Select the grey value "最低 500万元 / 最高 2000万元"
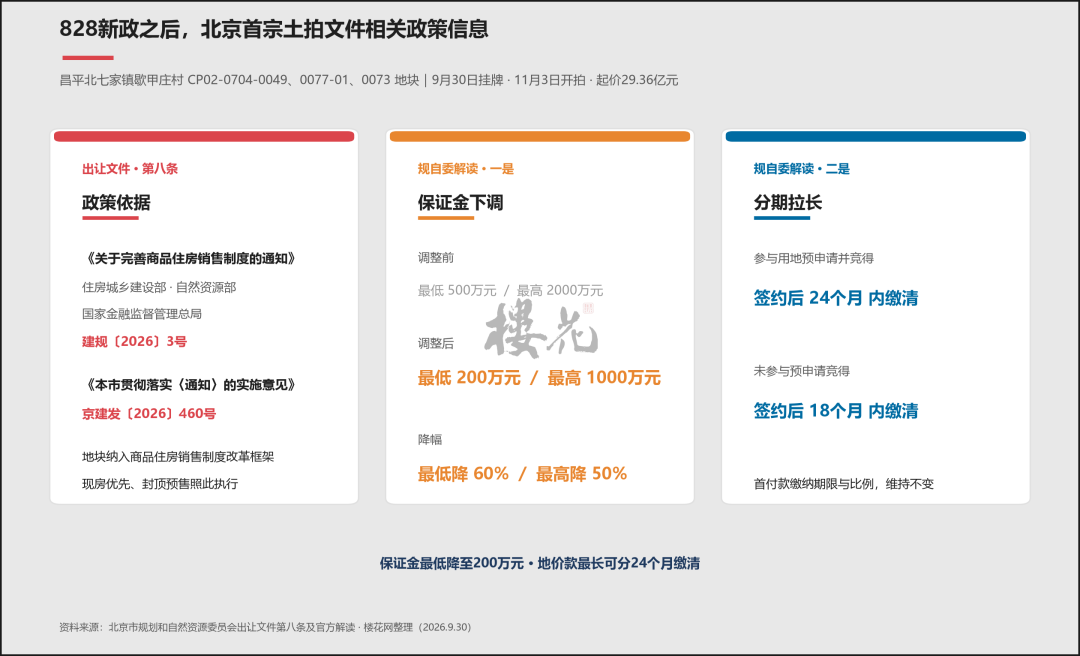The height and width of the screenshot is (656, 1080). point(510,291)
